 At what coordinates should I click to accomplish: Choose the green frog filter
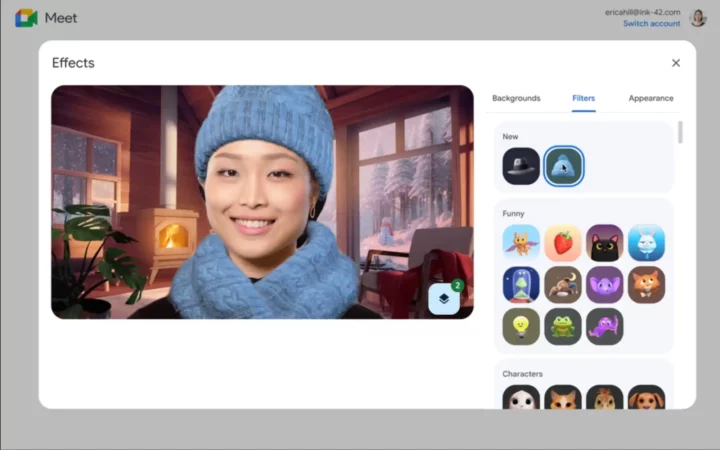pyautogui.click(x=563, y=326)
